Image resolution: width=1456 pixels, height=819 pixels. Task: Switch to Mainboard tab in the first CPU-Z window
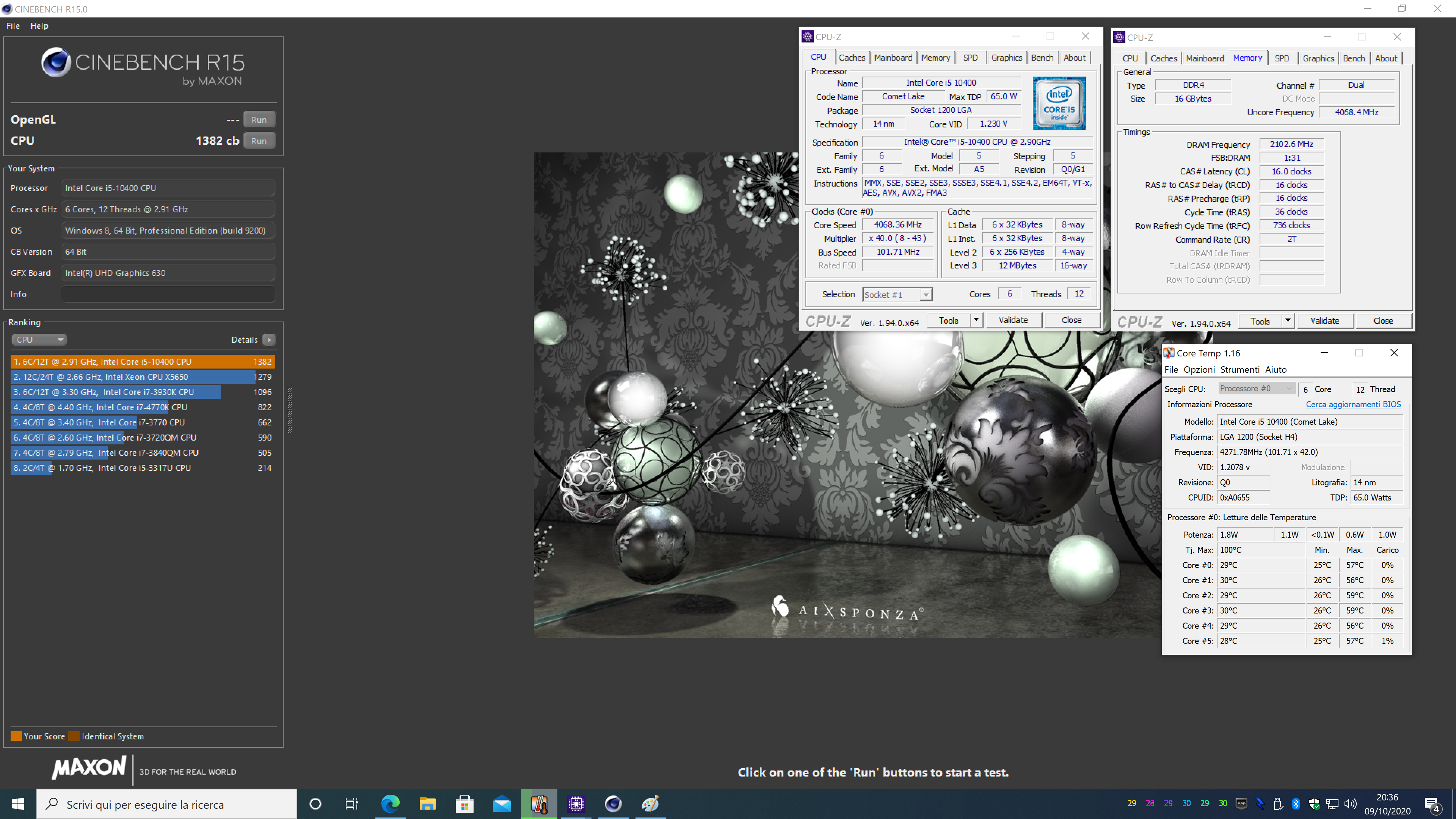point(893,58)
